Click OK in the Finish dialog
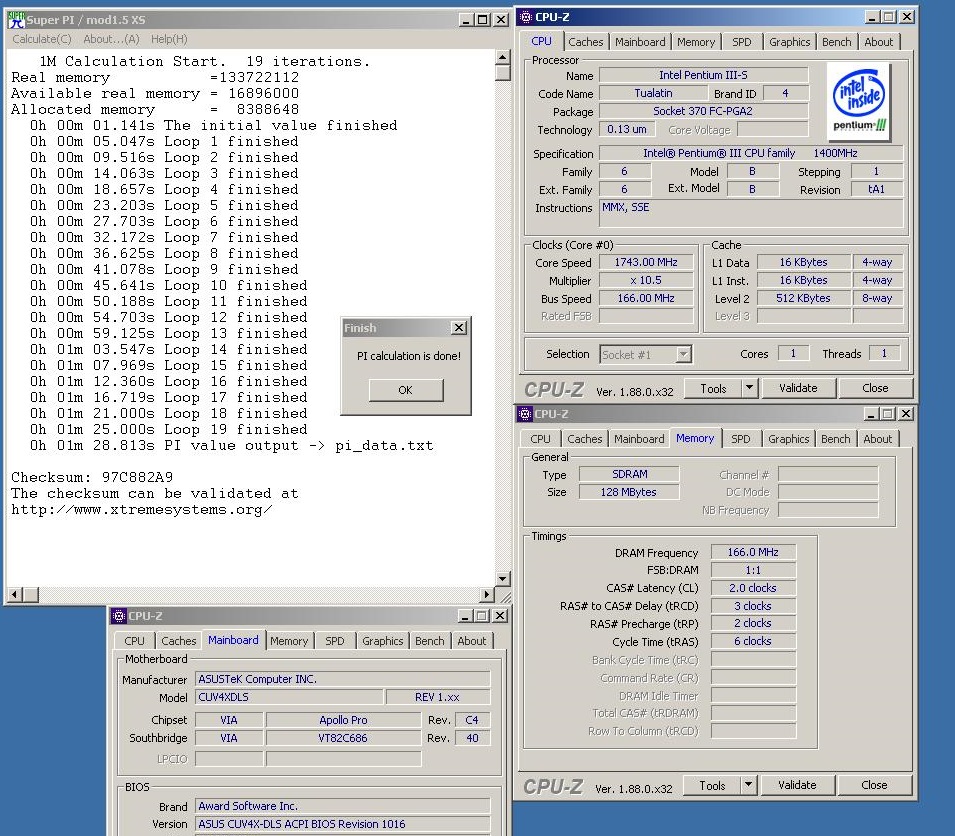The height and width of the screenshot is (836, 955). coord(406,390)
